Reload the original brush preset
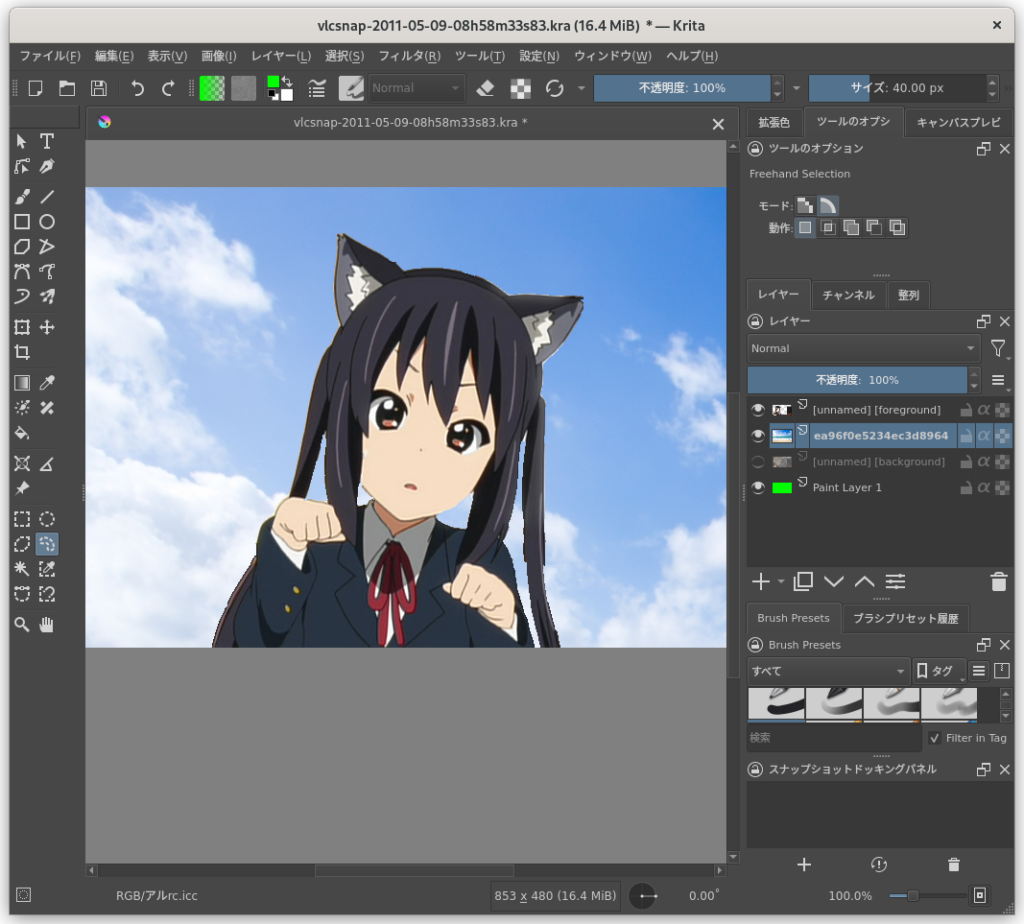1024x924 pixels. pyautogui.click(x=554, y=88)
